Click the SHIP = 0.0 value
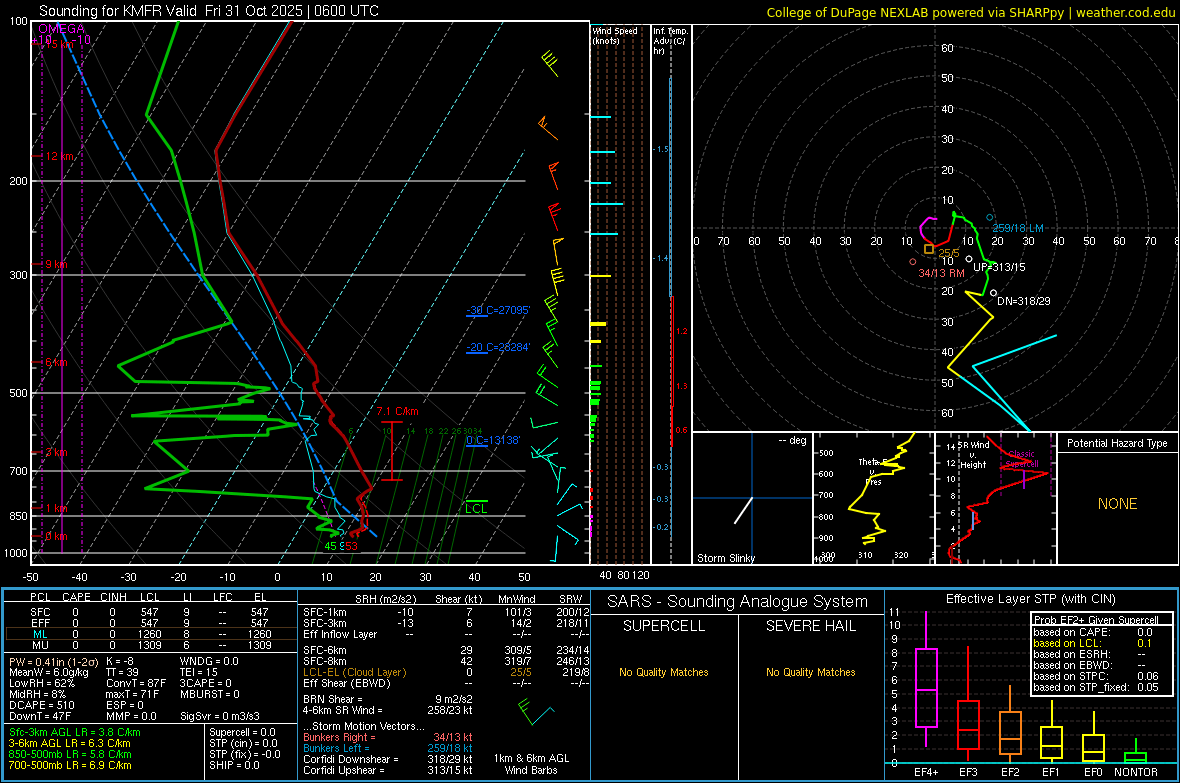Viewport: 1180px width, 783px height. pyautogui.click(x=234, y=765)
